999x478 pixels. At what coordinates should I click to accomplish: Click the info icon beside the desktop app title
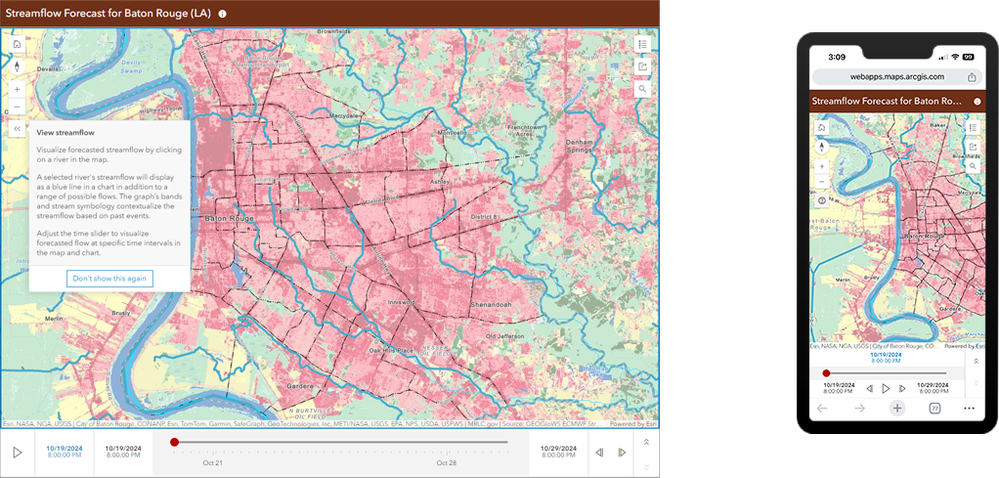point(222,13)
